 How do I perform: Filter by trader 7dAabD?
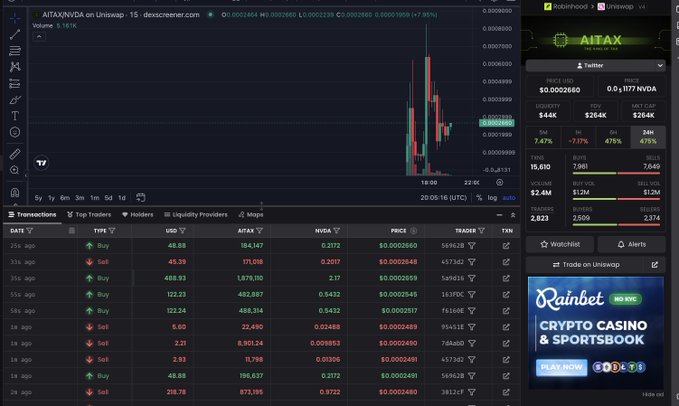[x=472, y=343]
